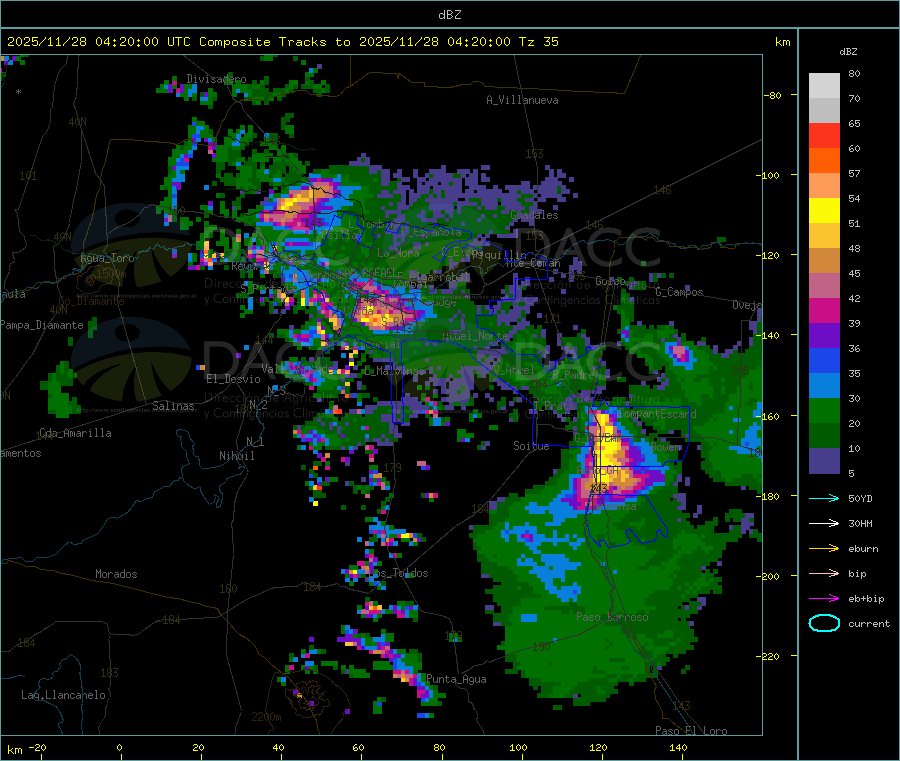The image size is (900, 761).
Task: Pick the green swatch between 30 and 20
Action: tap(824, 411)
